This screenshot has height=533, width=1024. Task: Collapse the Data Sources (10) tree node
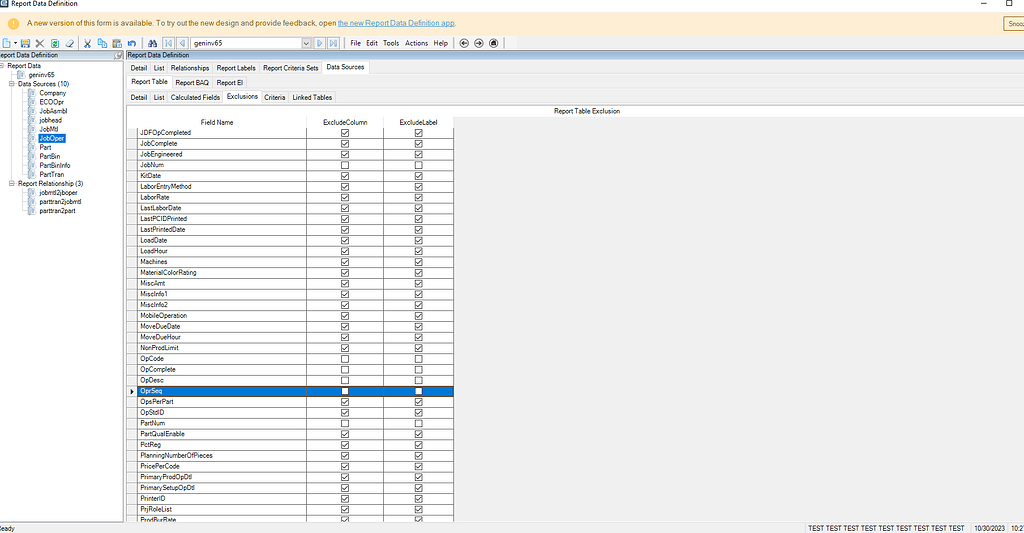[x=11, y=84]
